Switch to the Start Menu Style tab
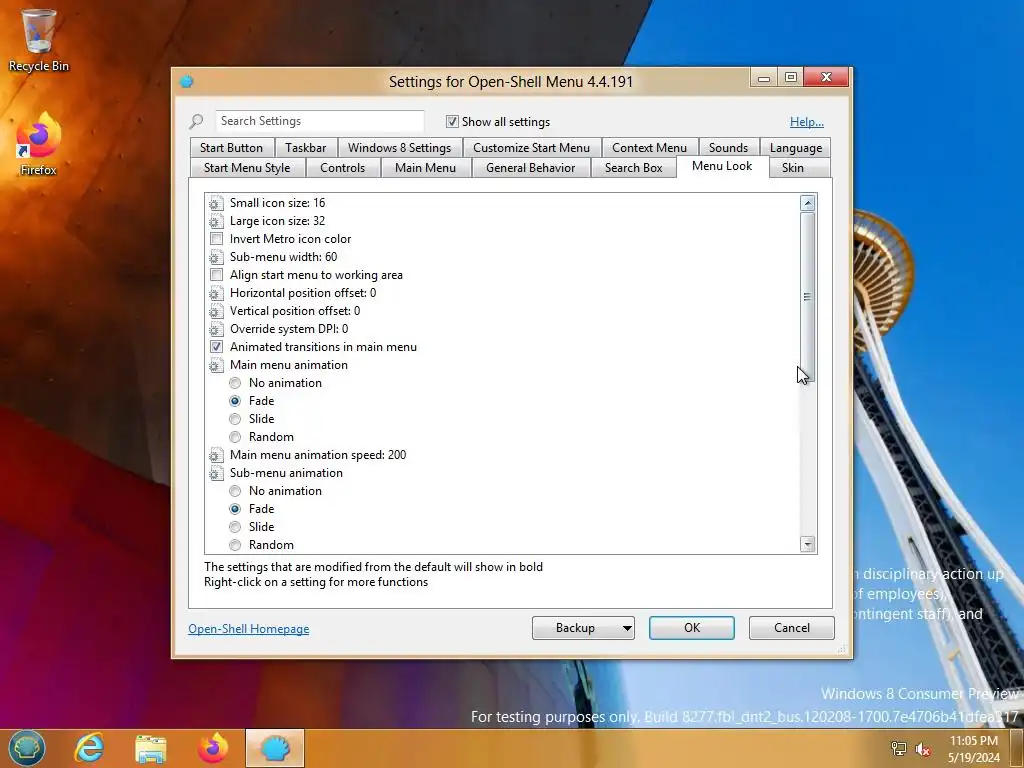This screenshot has height=768, width=1024. click(x=247, y=168)
